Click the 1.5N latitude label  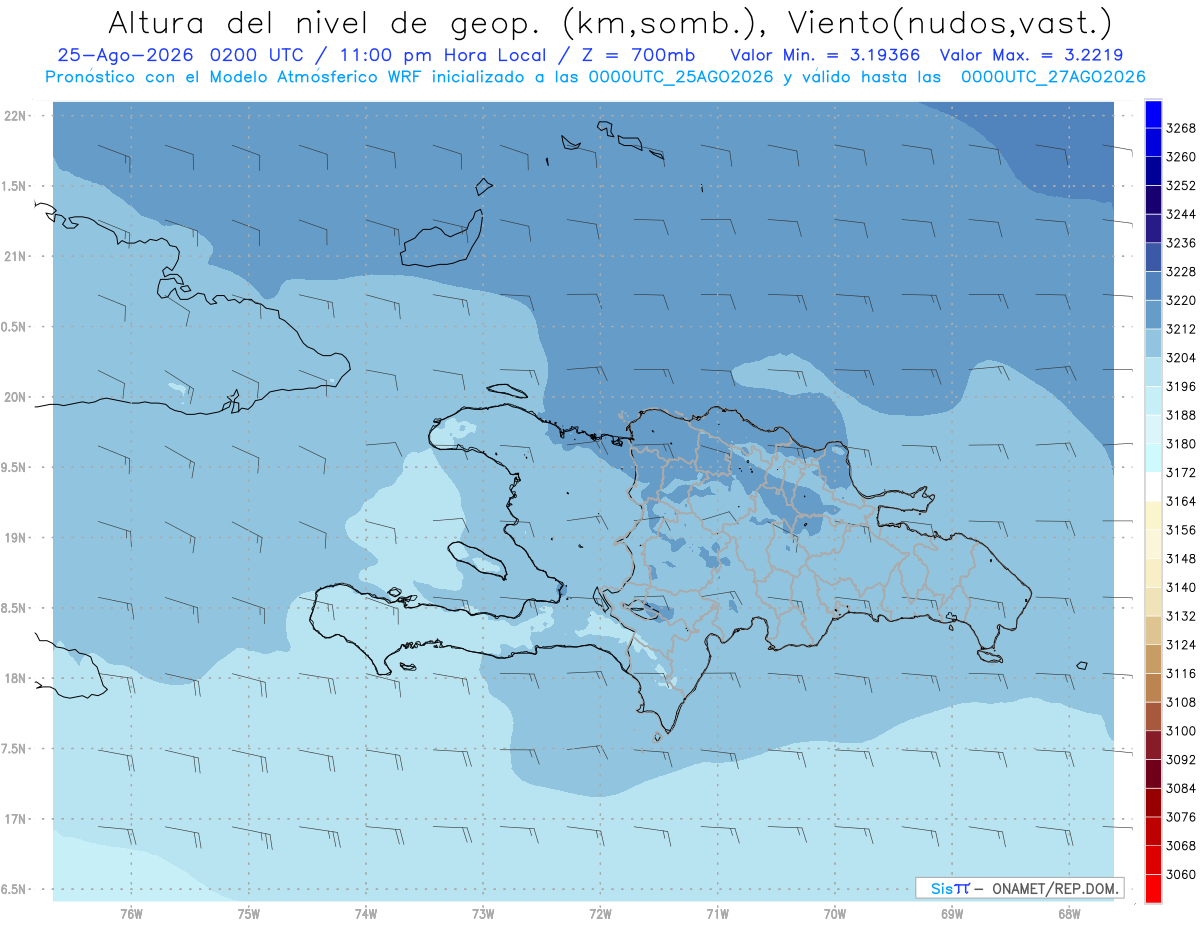(x=14, y=186)
